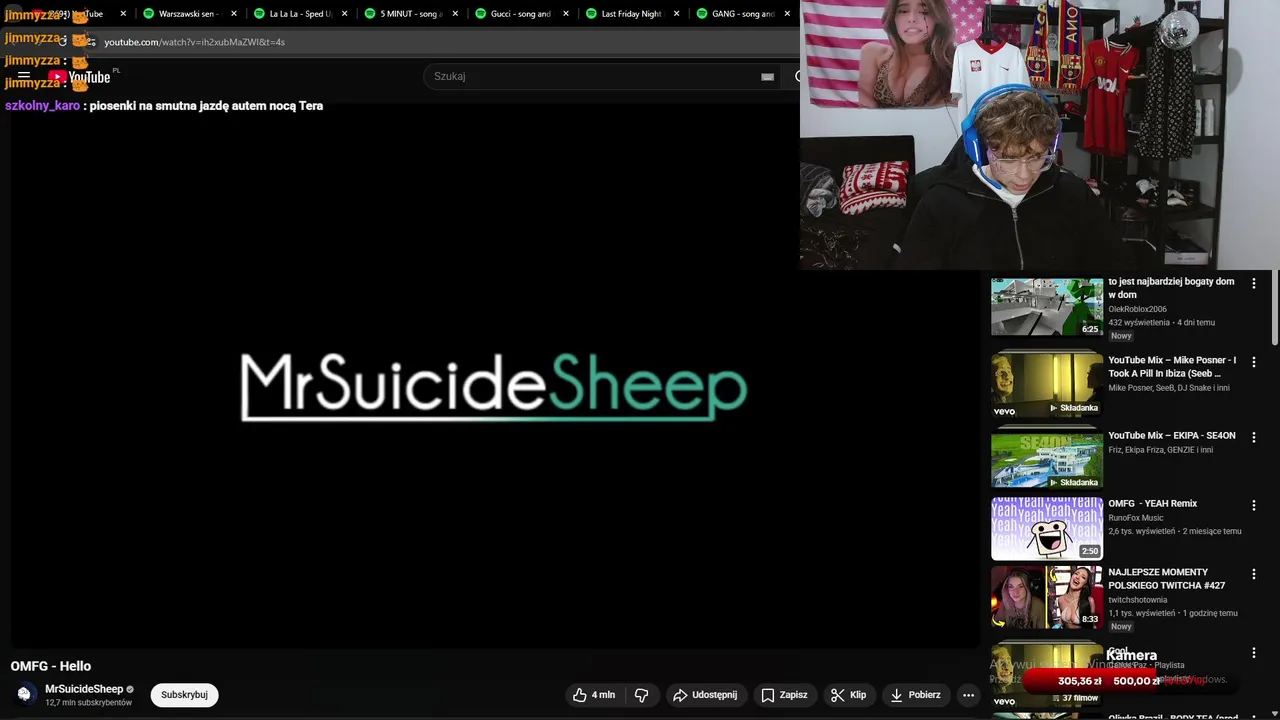Open YouTube hamburger guide menu
Viewport: 1280px width, 720px height.
[x=24, y=76]
